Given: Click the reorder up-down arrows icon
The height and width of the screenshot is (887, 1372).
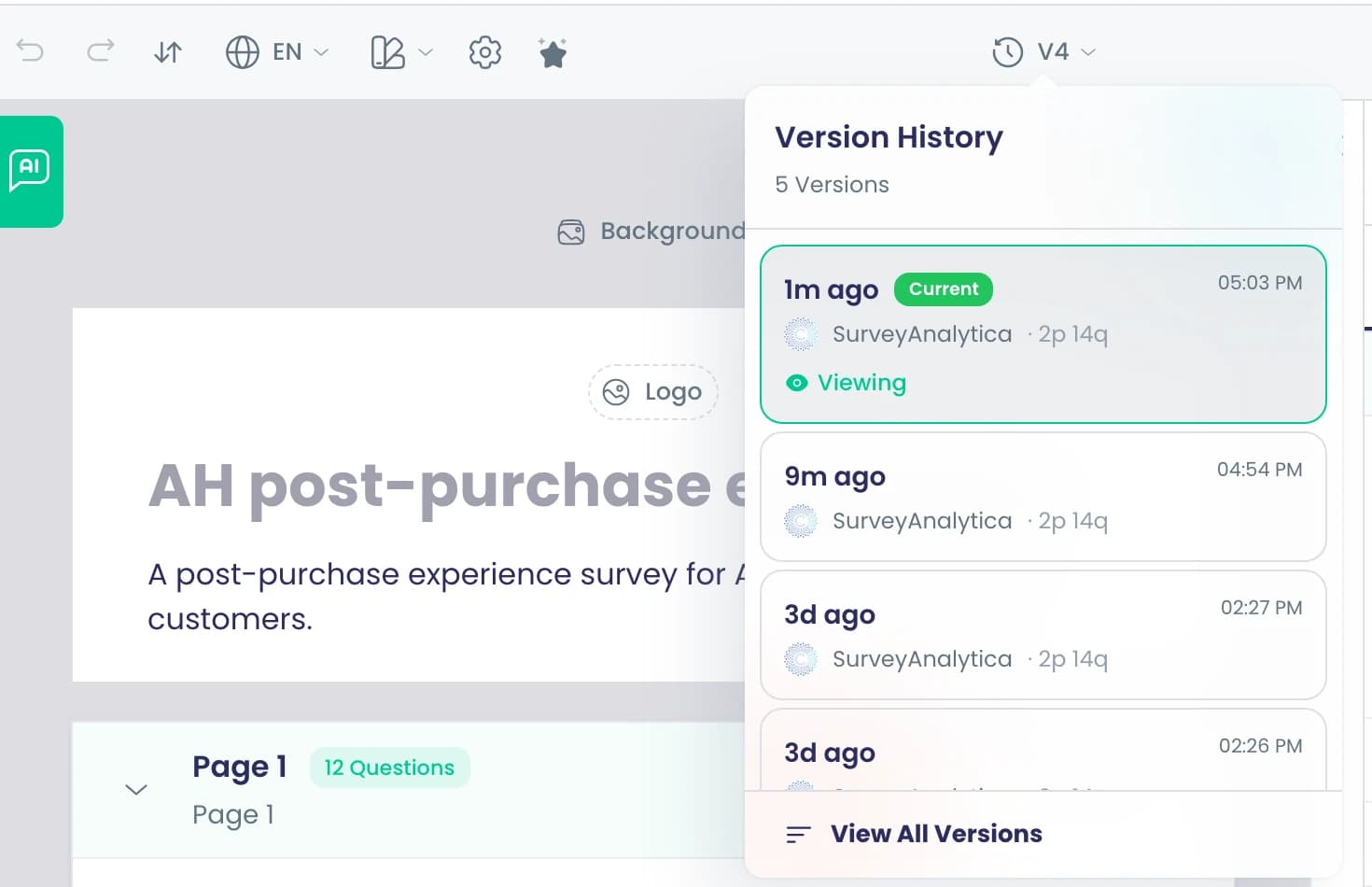Looking at the screenshot, I should (168, 52).
